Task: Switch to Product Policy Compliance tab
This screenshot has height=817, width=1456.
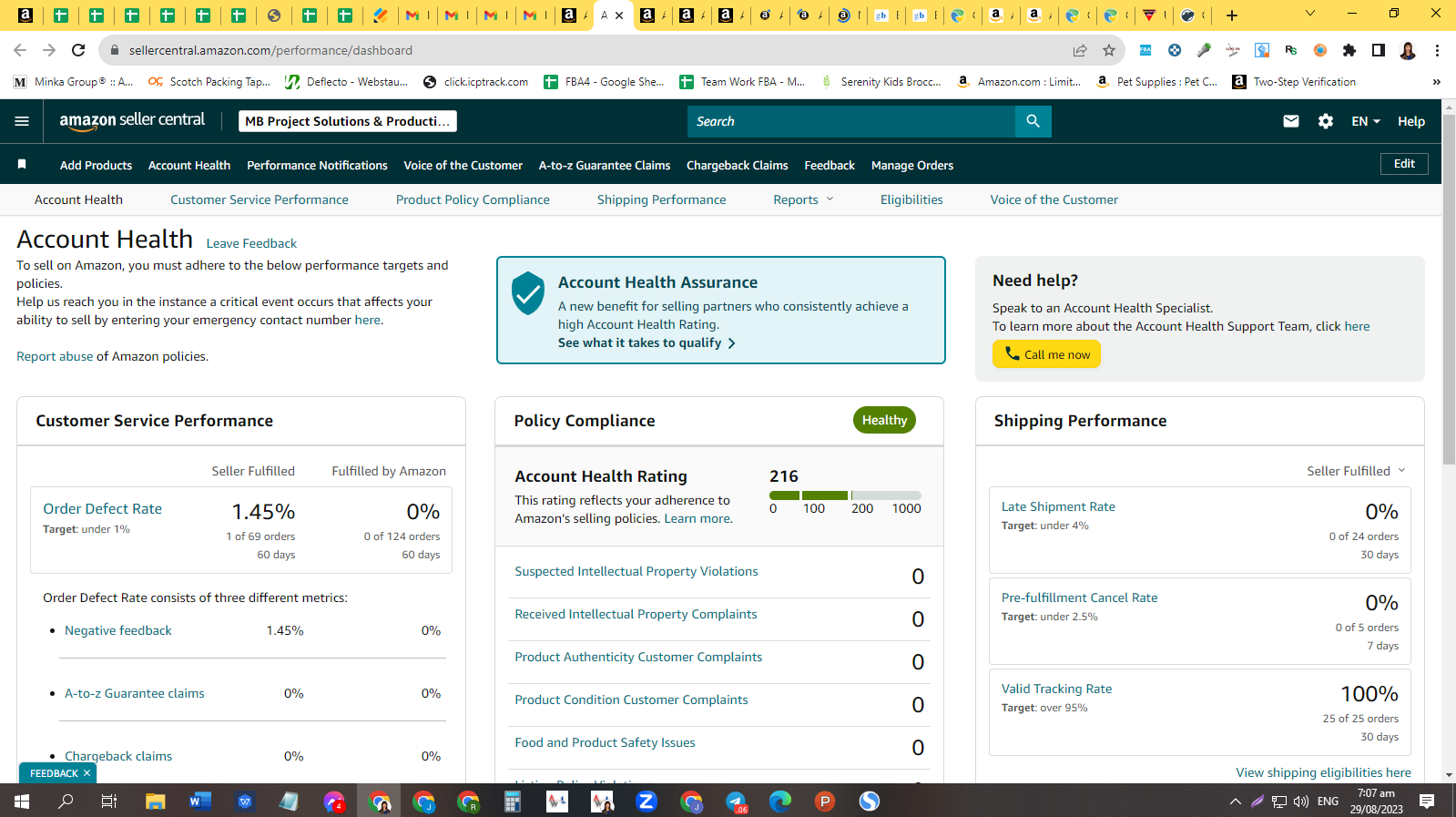Action: point(473,199)
